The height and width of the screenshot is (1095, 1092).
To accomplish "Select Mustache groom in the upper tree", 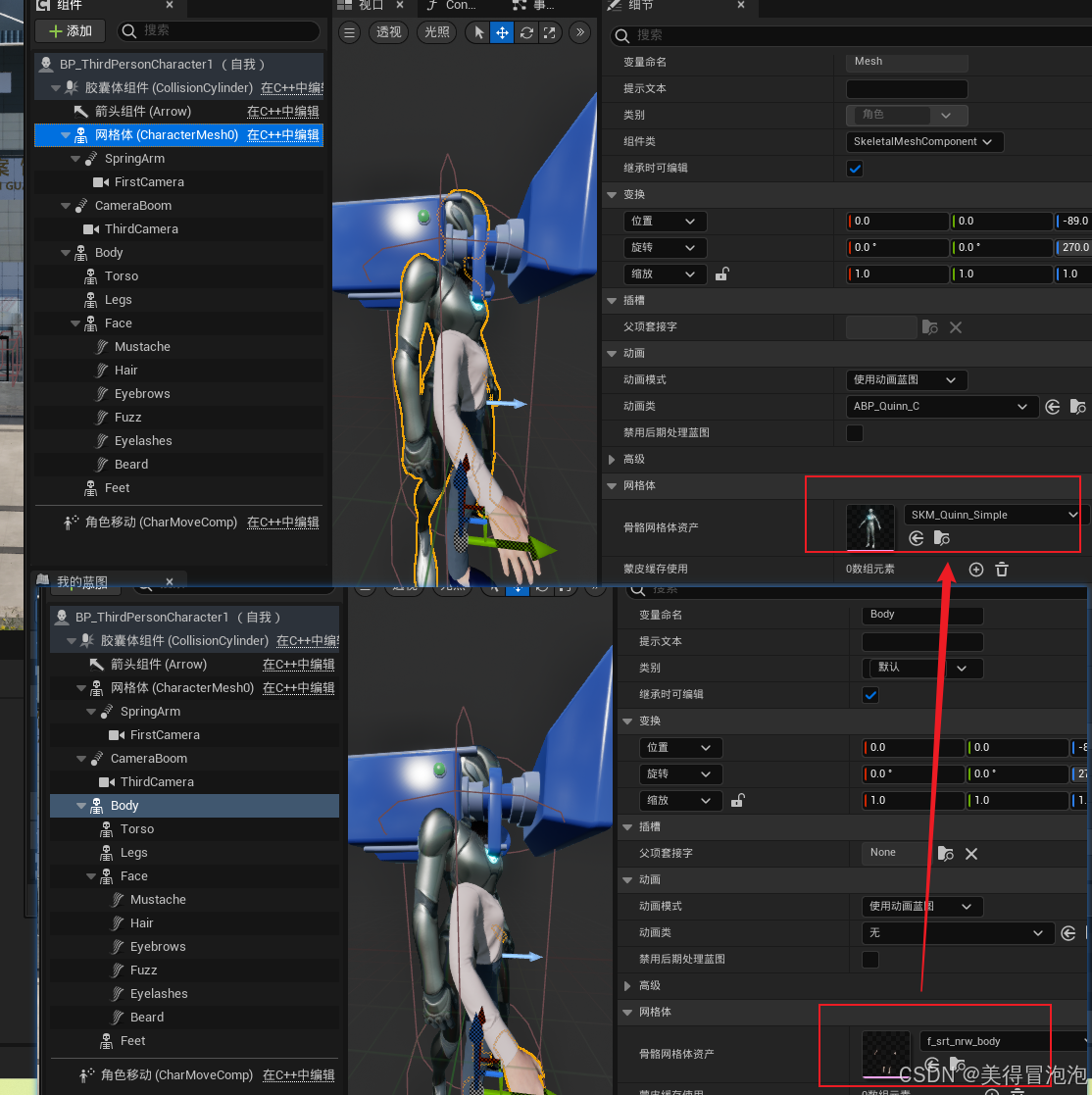I will click(x=142, y=347).
